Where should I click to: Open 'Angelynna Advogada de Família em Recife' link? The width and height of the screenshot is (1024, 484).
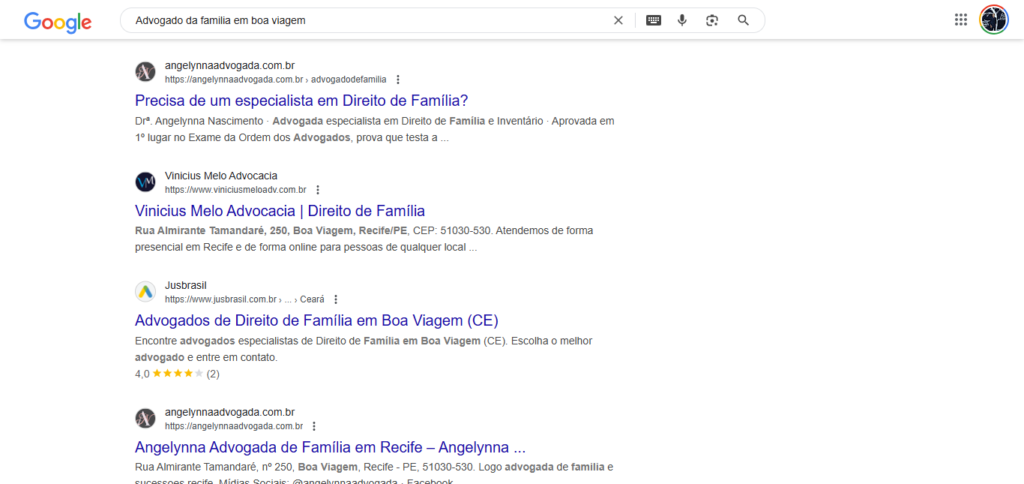point(330,447)
